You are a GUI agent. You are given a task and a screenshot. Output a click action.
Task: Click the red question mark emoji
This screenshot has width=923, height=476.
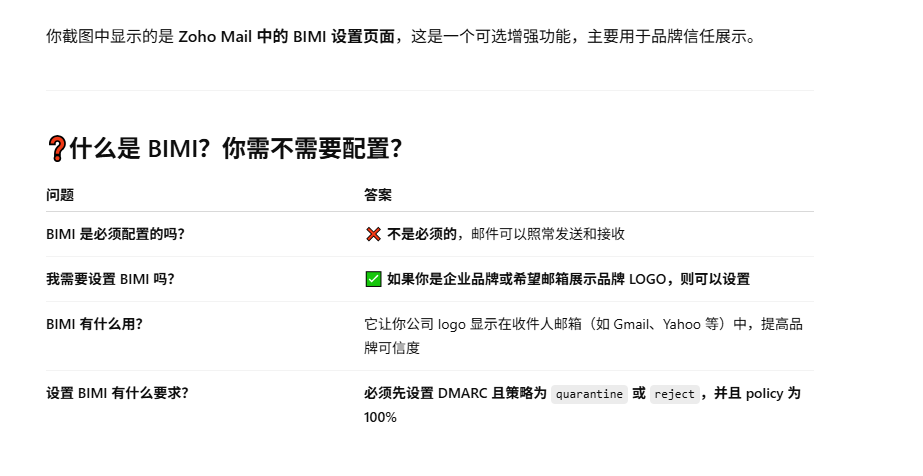point(57,149)
